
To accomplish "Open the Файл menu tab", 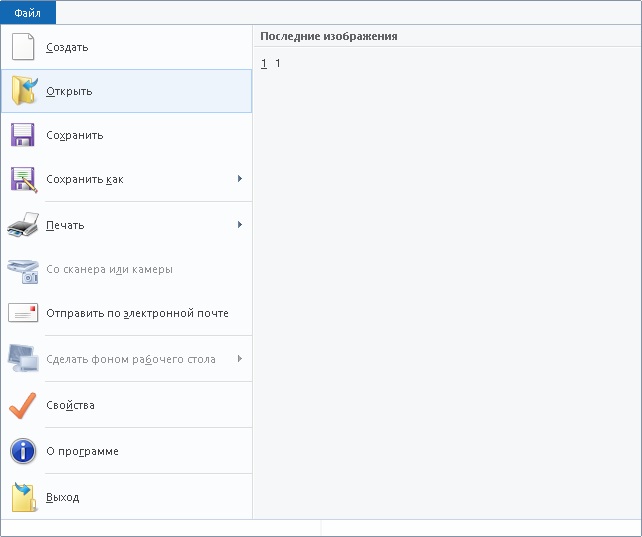I will [x=28, y=12].
